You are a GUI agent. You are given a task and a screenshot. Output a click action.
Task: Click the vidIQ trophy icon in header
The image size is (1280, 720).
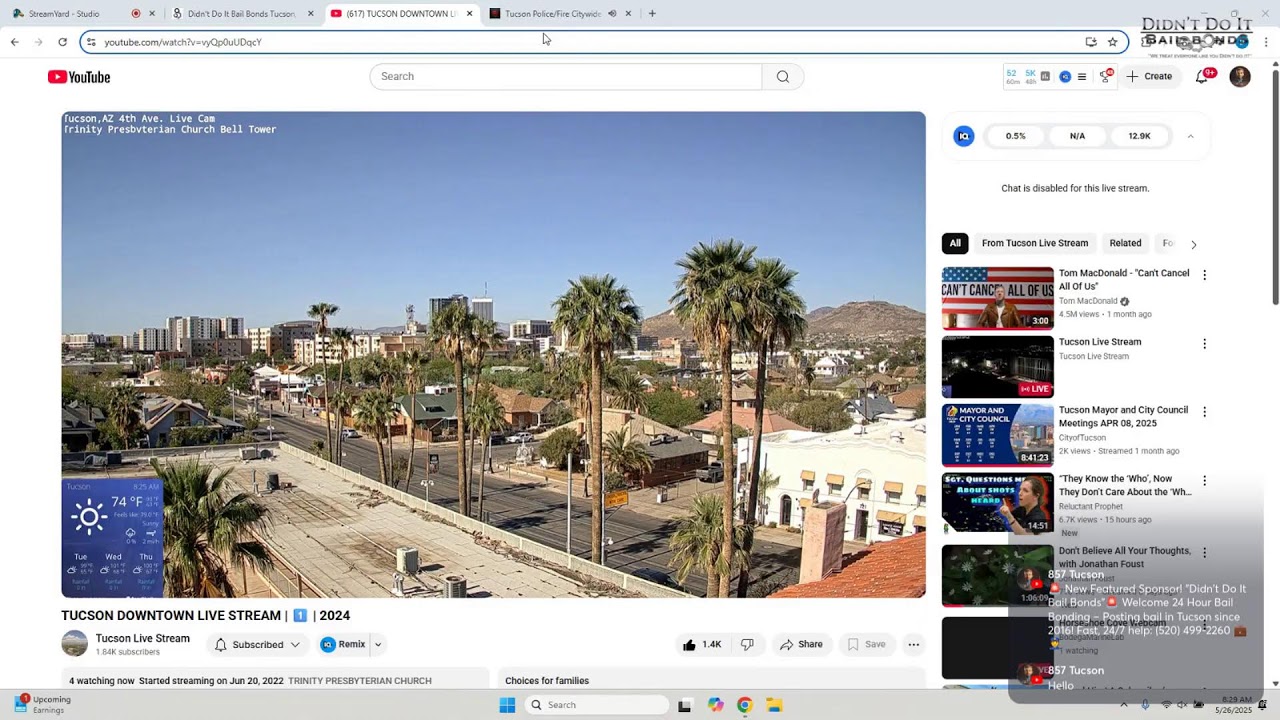coord(1105,77)
